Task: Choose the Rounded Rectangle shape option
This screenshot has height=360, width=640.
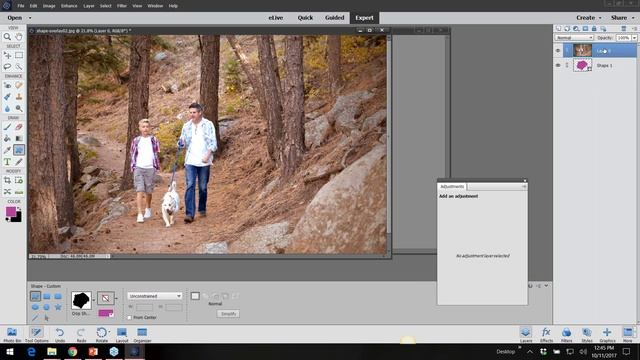Action: [58, 296]
